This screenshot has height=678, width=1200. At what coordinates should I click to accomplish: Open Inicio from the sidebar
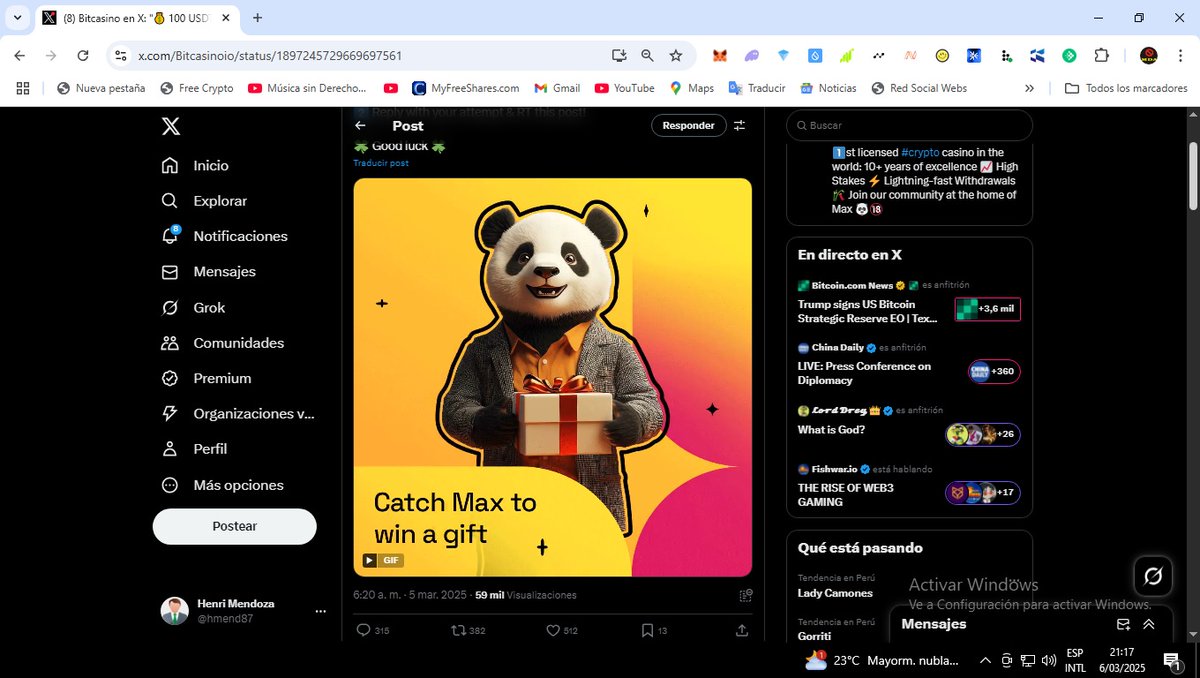[x=196, y=166]
